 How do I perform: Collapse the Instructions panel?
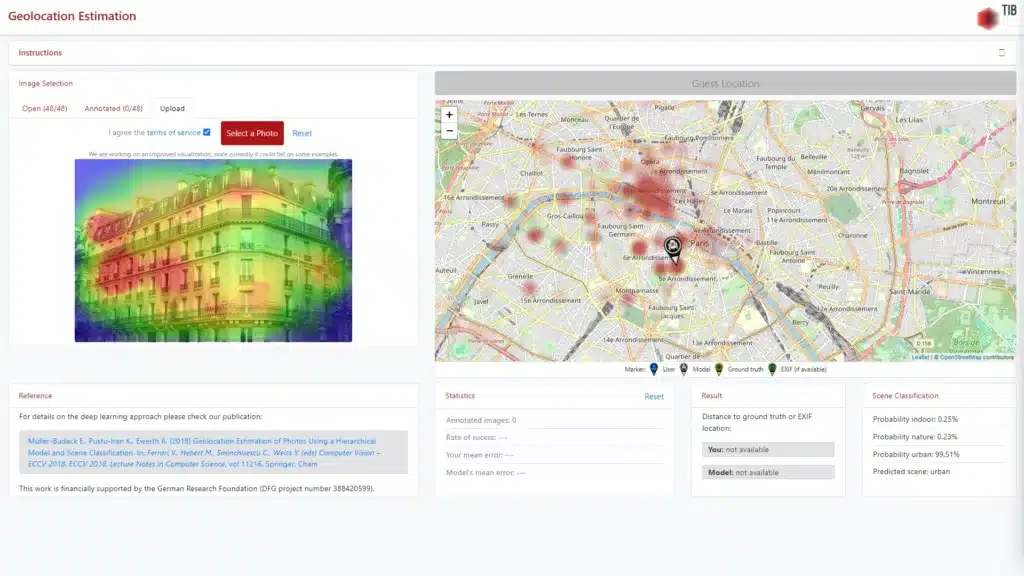tap(1001, 53)
